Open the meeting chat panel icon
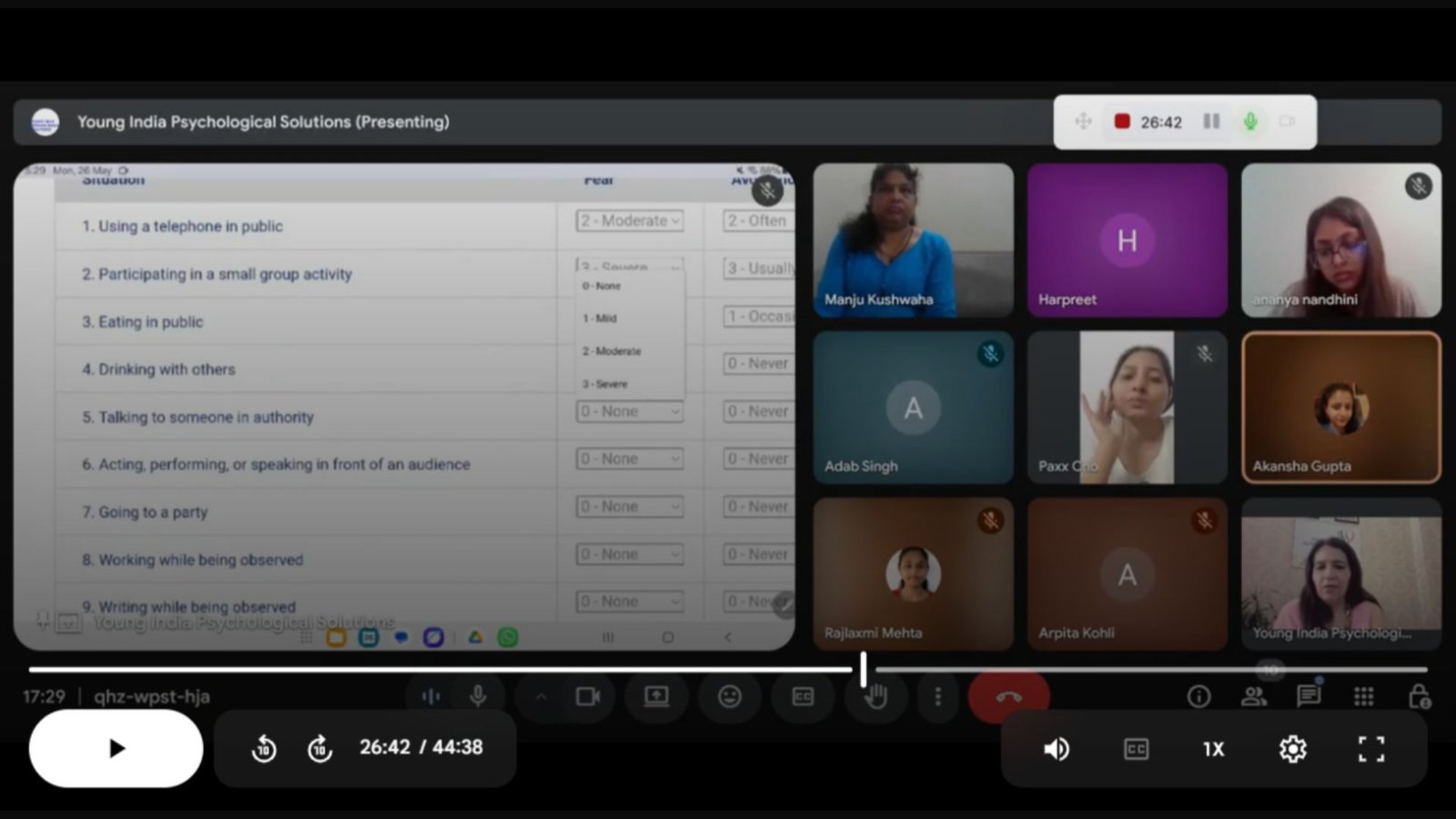Image resolution: width=1456 pixels, height=819 pixels. tap(1309, 696)
